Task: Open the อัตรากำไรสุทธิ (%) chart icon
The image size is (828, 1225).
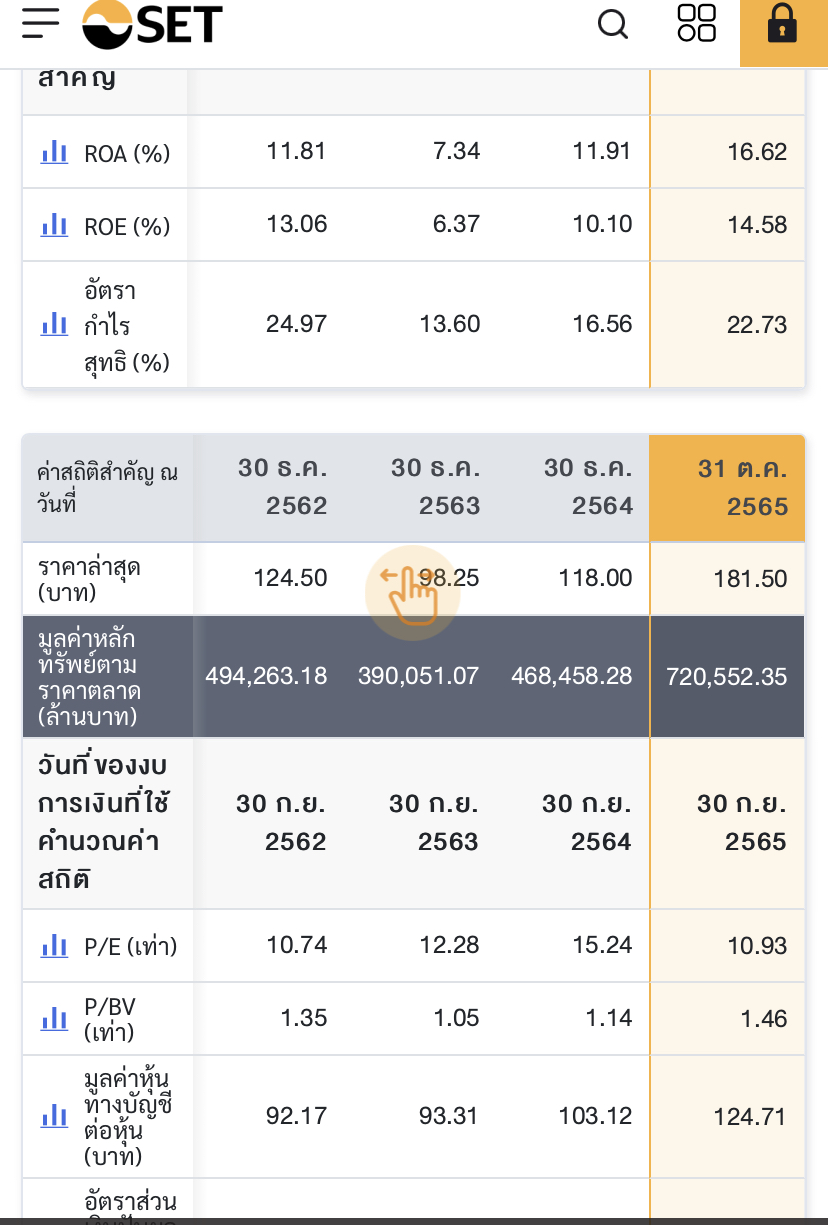Action: click(x=54, y=324)
